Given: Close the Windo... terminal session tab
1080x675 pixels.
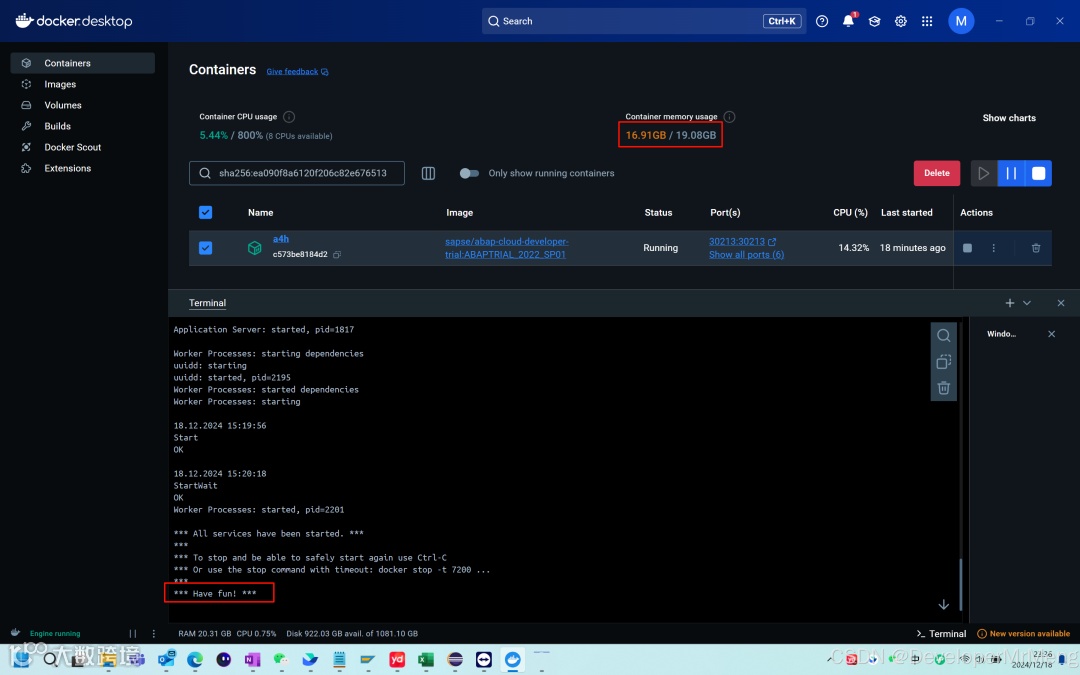Looking at the screenshot, I should coord(1051,334).
